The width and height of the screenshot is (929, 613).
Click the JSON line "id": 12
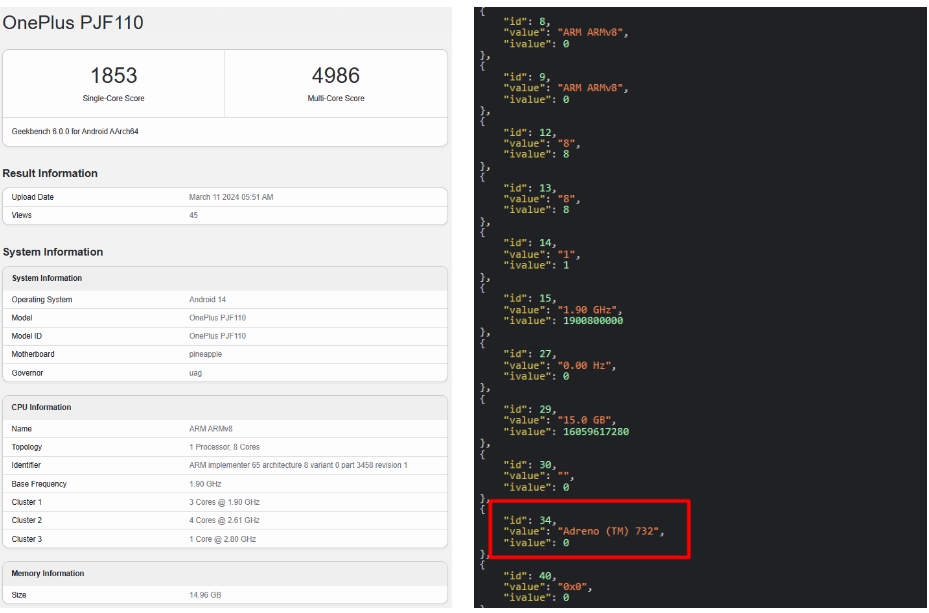pyautogui.click(x=530, y=133)
